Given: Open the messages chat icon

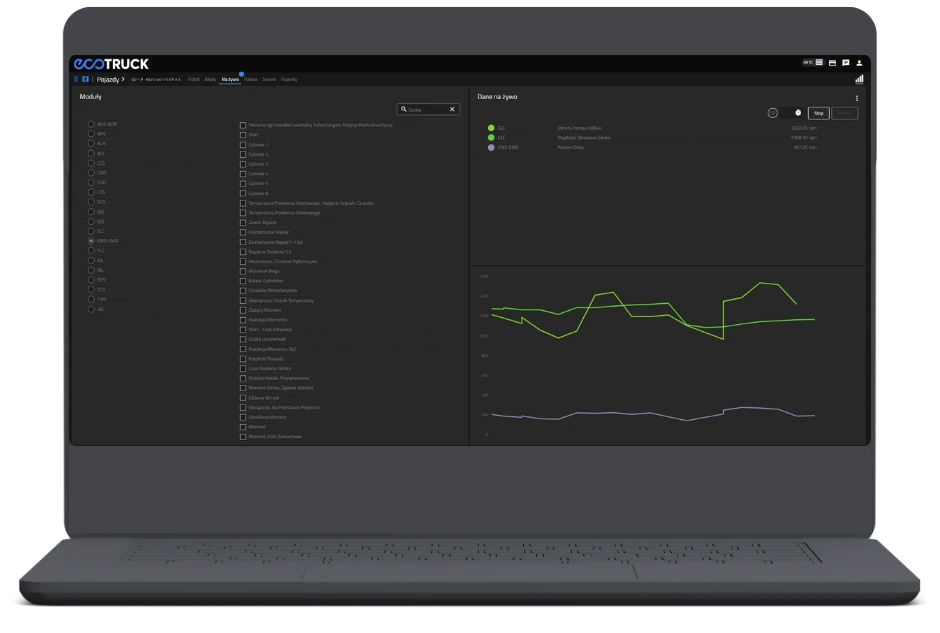Looking at the screenshot, I should coord(846,63).
